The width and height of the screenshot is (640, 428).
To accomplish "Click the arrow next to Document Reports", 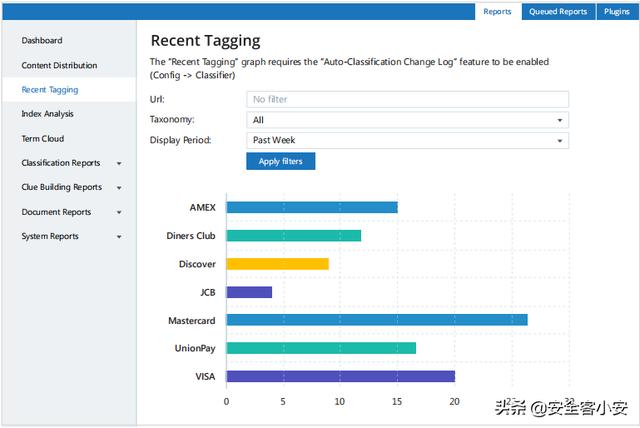I will tap(119, 213).
